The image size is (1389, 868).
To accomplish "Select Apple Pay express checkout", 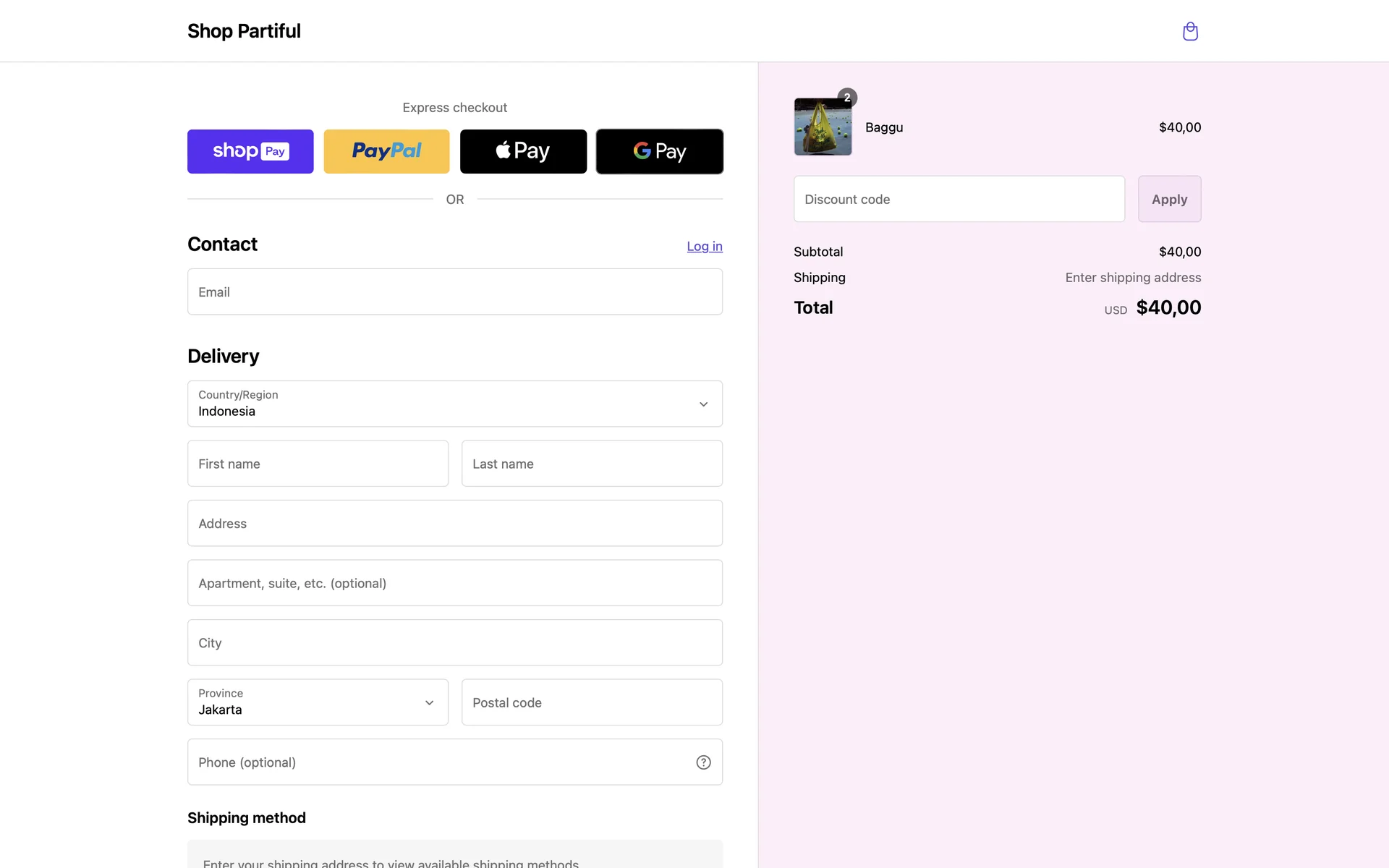I will pyautogui.click(x=523, y=151).
